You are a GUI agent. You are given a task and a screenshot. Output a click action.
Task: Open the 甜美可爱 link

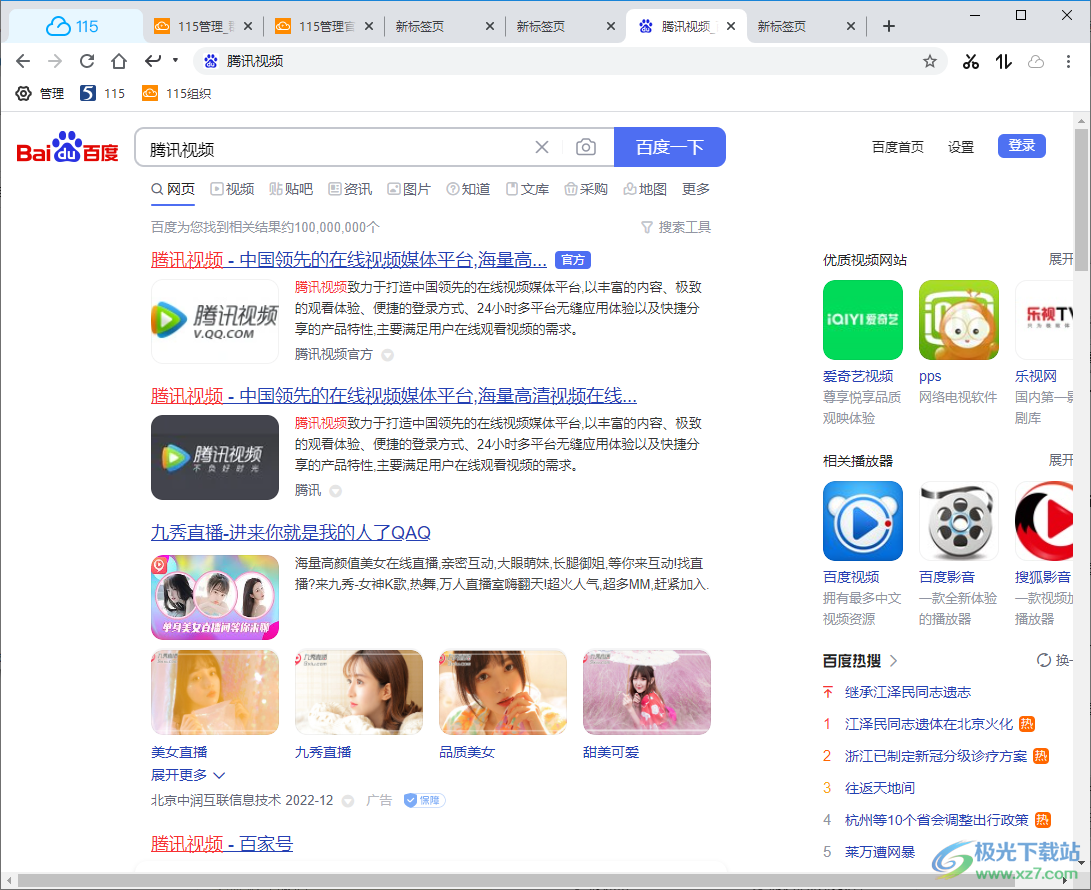point(611,752)
